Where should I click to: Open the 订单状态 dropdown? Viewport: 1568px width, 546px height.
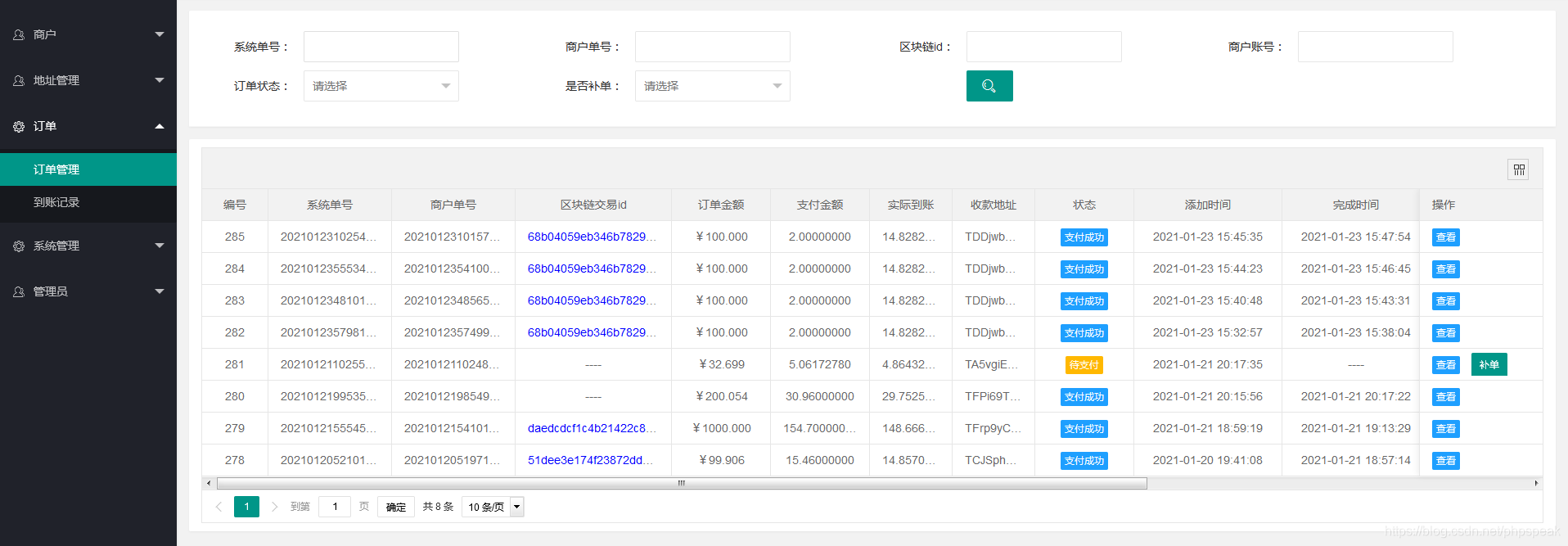pos(381,86)
